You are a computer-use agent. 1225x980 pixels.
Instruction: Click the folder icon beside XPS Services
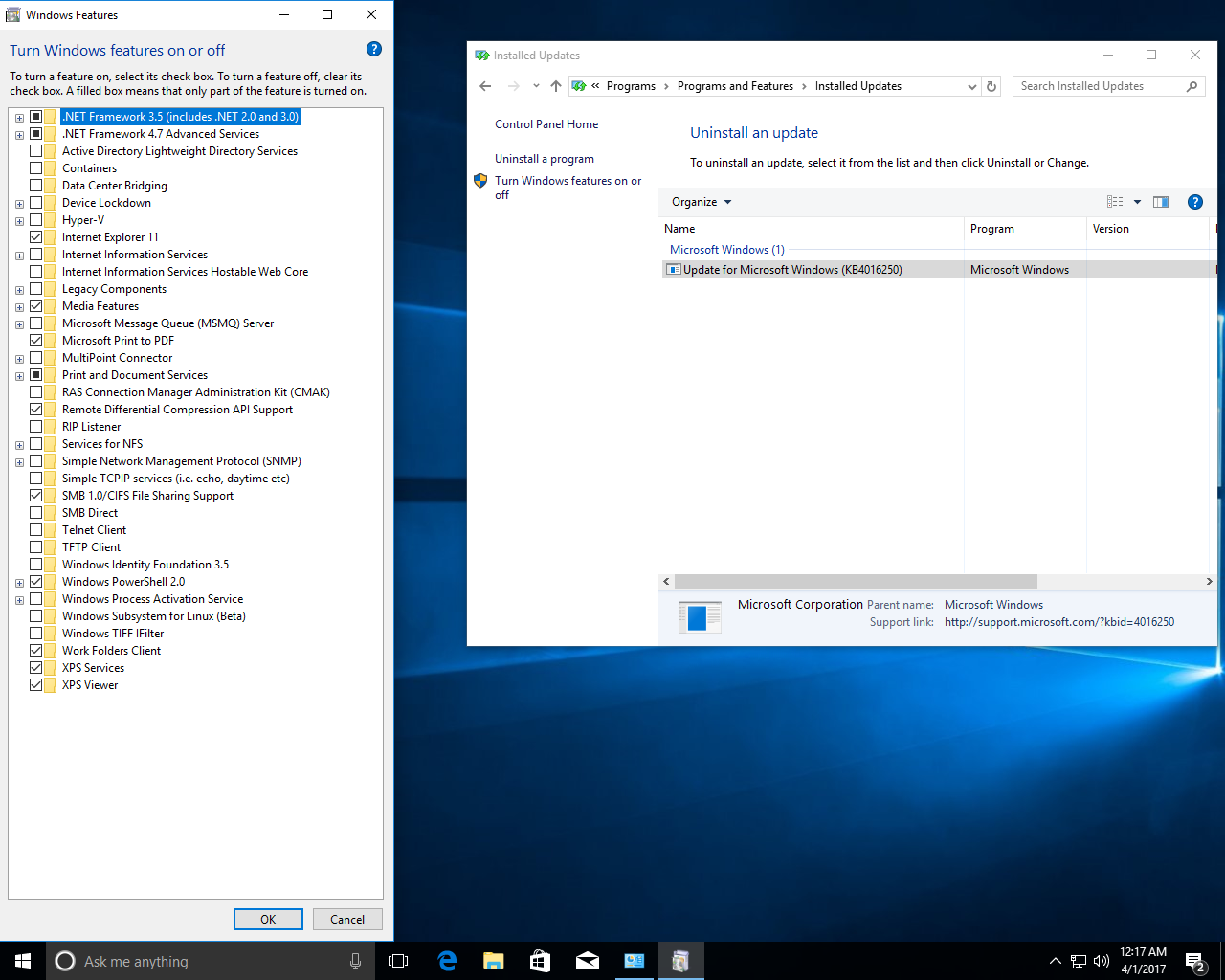(50, 668)
